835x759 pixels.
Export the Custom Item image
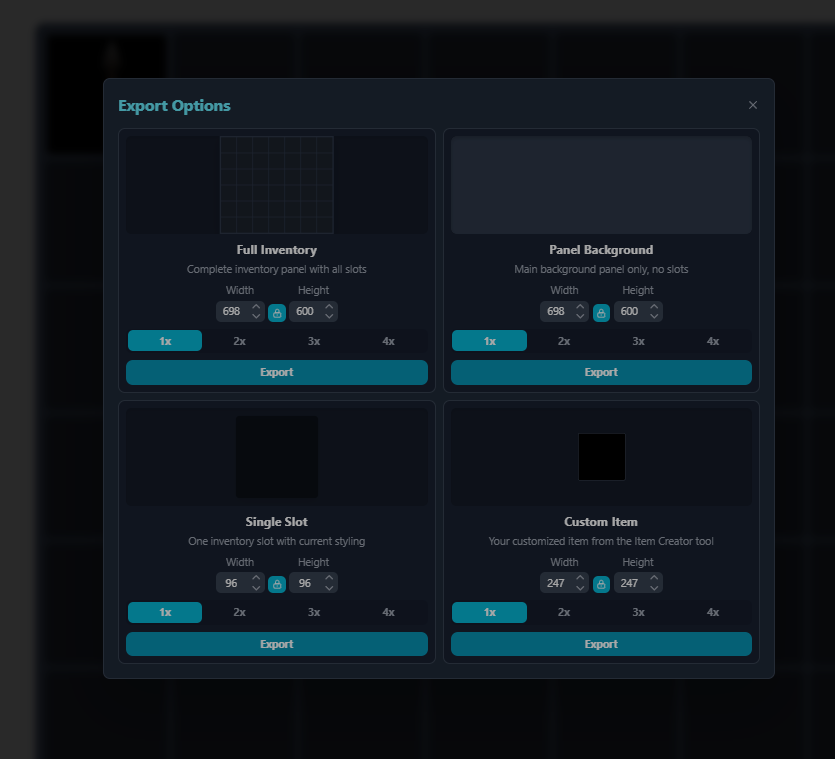pyautogui.click(x=601, y=644)
